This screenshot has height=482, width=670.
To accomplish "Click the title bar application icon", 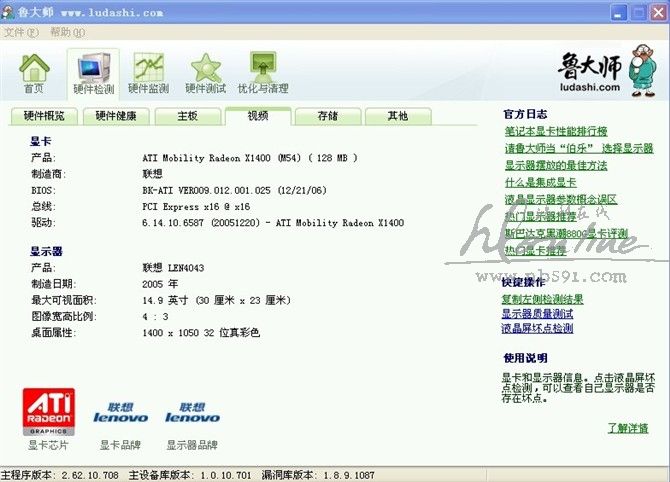I will click(8, 12).
